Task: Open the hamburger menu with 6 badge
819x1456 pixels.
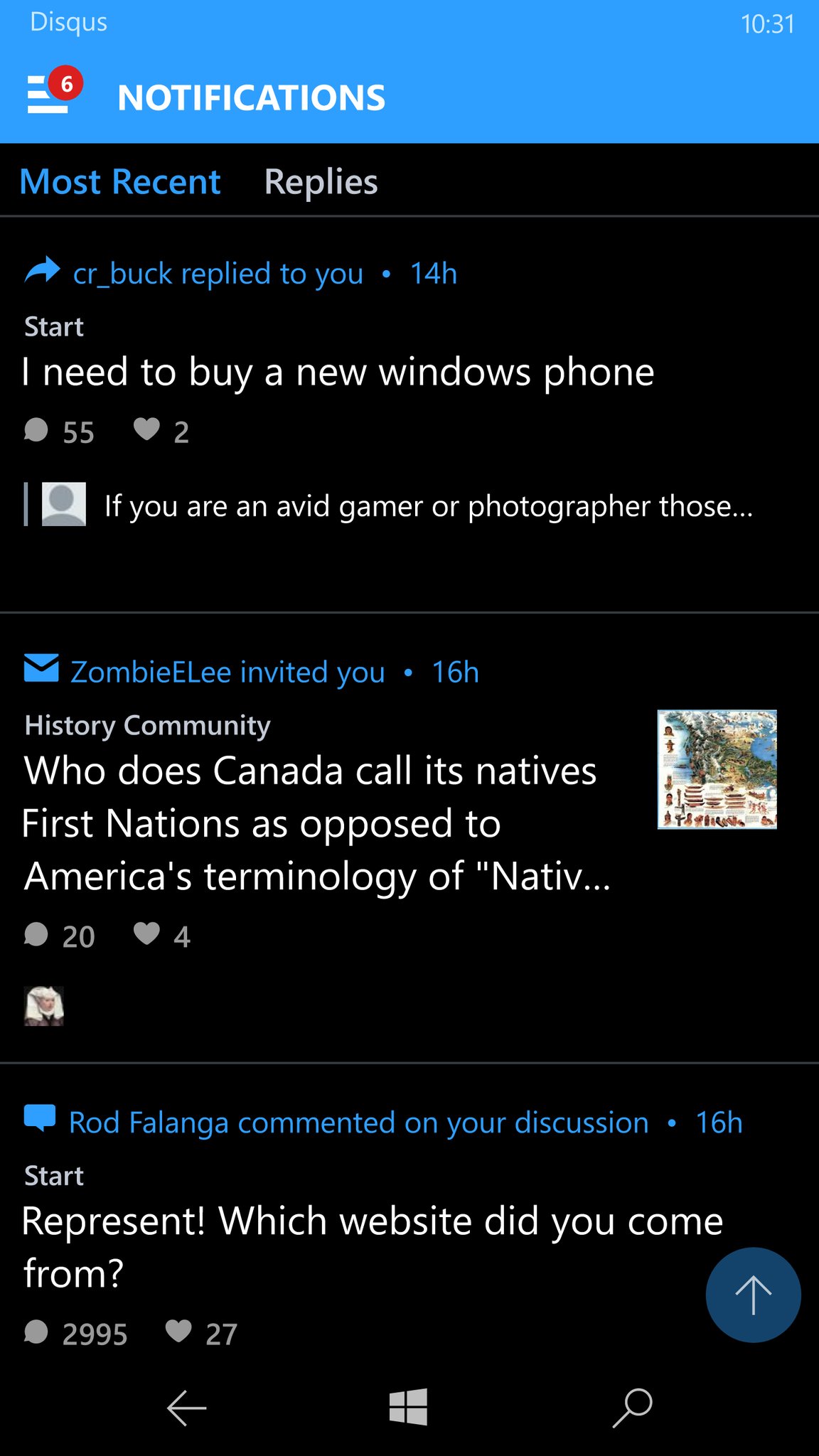Action: 54,90
